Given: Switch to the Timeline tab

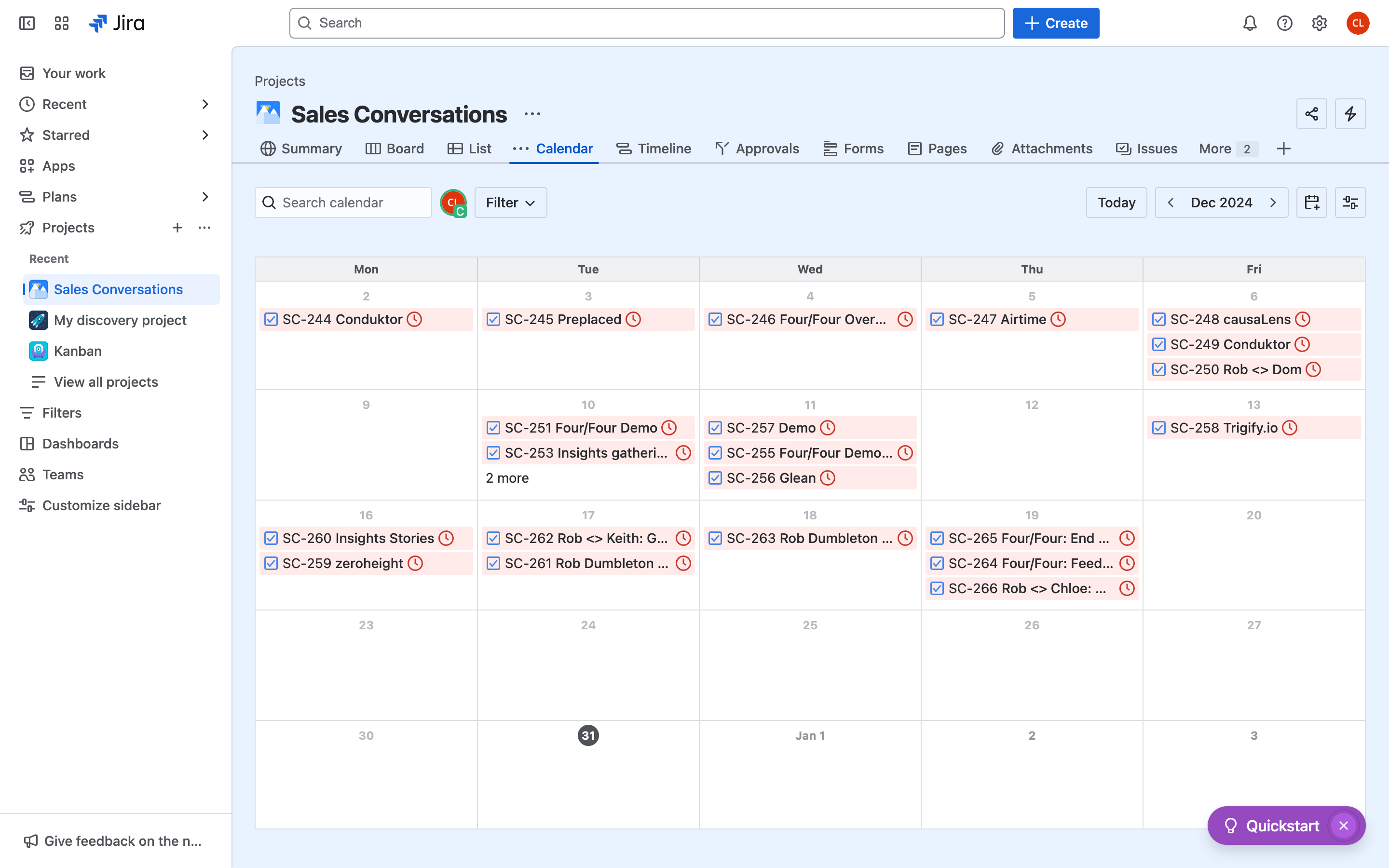Looking at the screenshot, I should click(654, 149).
